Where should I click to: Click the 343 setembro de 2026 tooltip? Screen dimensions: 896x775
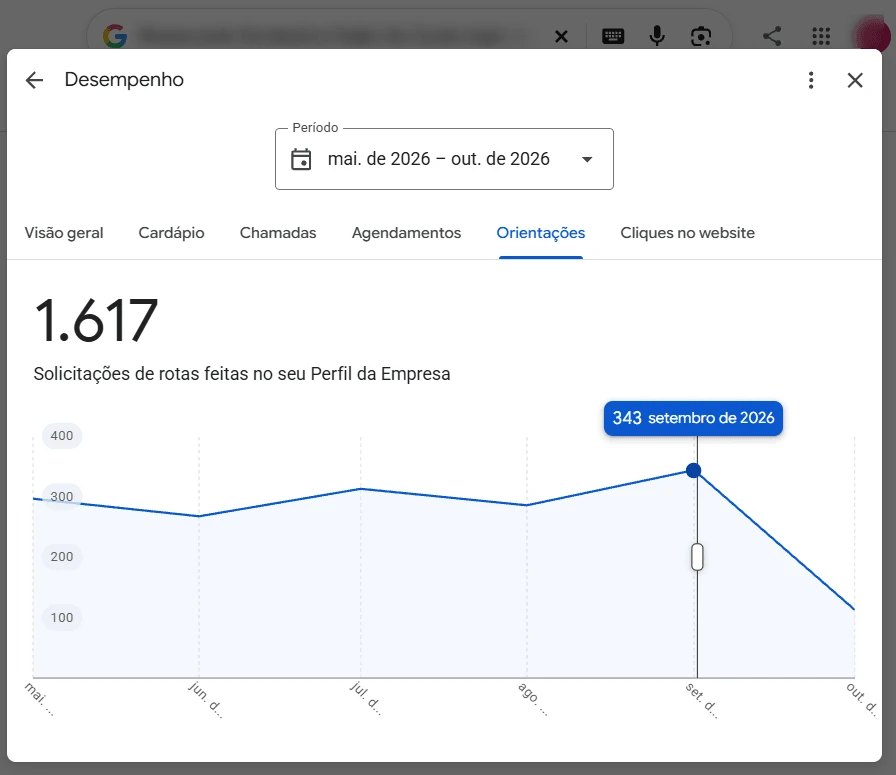[x=693, y=418]
